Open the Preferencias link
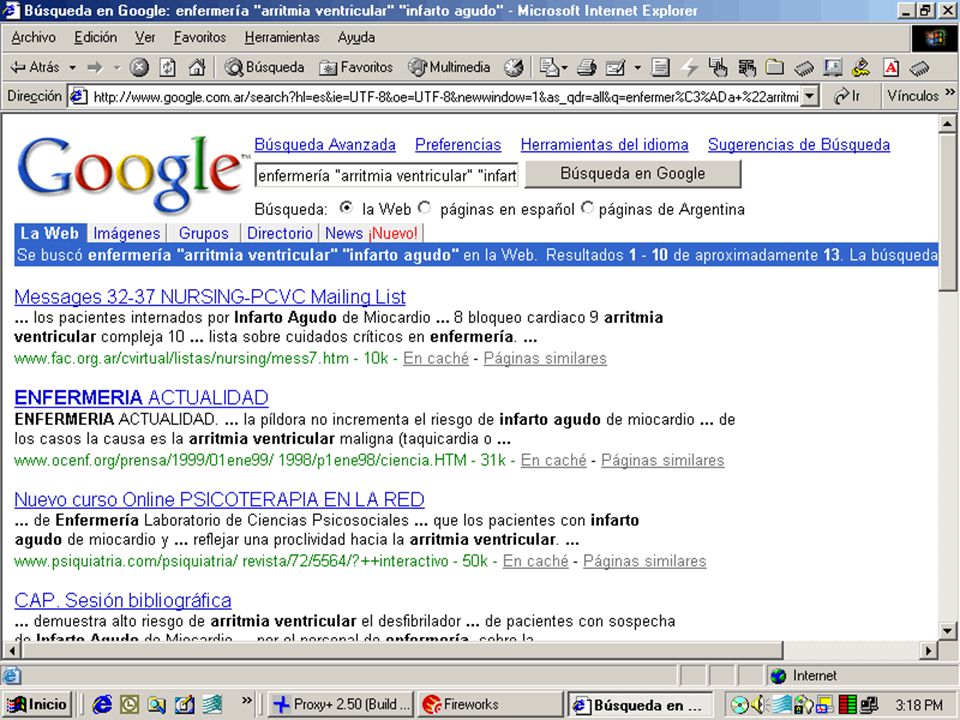Viewport: 960px width, 720px height. 458,145
